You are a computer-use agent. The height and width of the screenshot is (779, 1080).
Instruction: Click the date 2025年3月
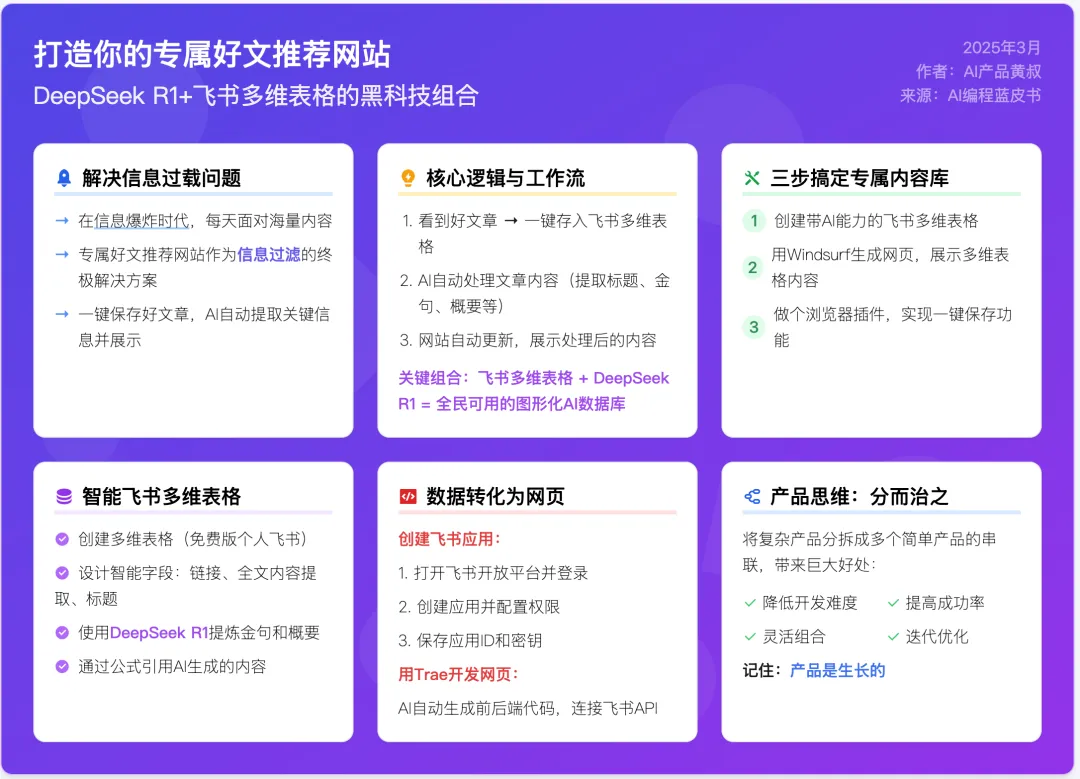tap(1001, 48)
